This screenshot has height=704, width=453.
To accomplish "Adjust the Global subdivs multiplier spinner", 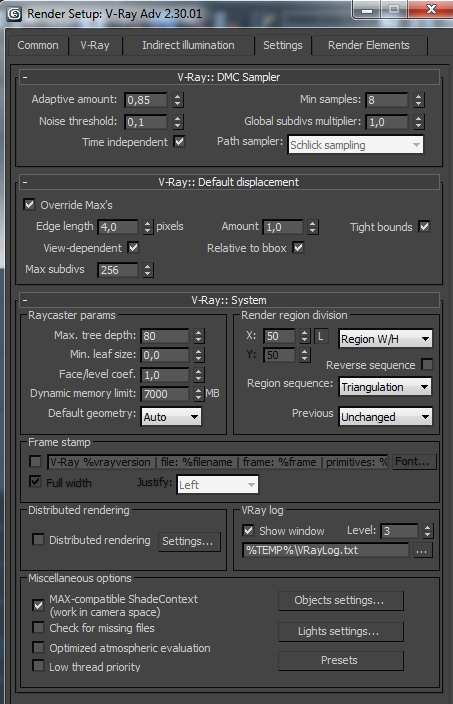I will [418, 122].
